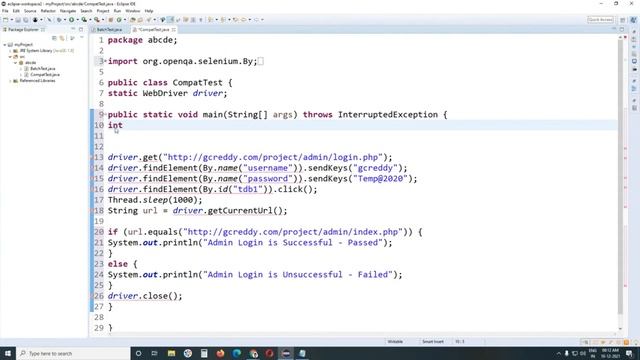Click the Open Type toolbar icon

(133, 20)
